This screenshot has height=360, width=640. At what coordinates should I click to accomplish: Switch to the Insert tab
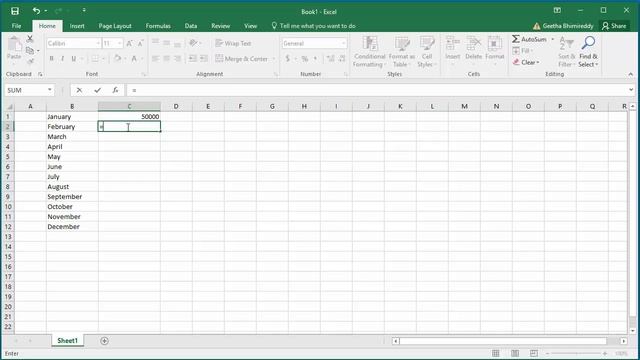tap(77, 26)
